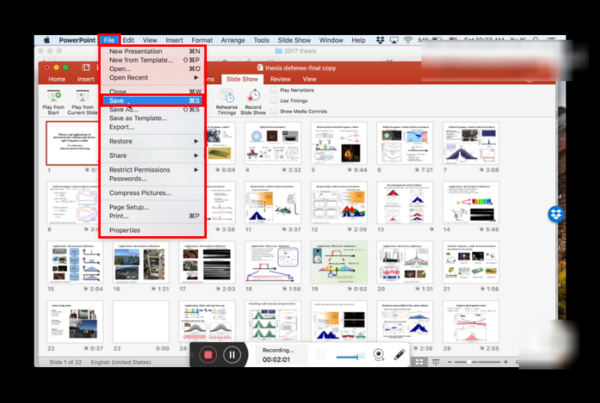This screenshot has height=403, width=600.
Task: Open the Help menu
Action: tap(358, 40)
